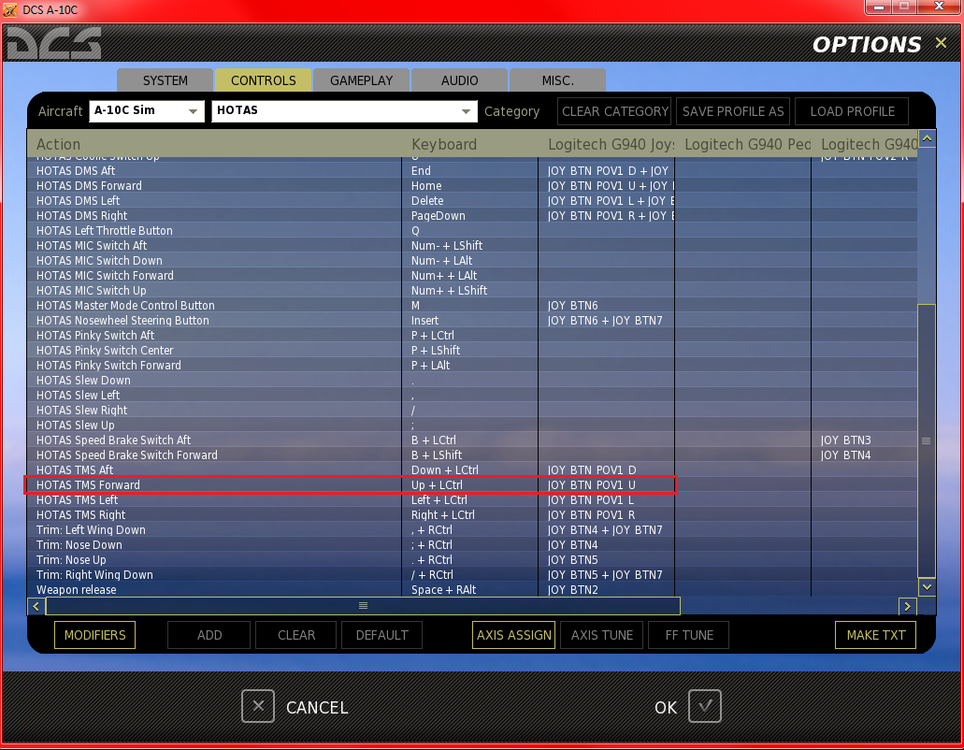Click the vertical scrollbar up arrow
964x750 pixels.
[926, 139]
